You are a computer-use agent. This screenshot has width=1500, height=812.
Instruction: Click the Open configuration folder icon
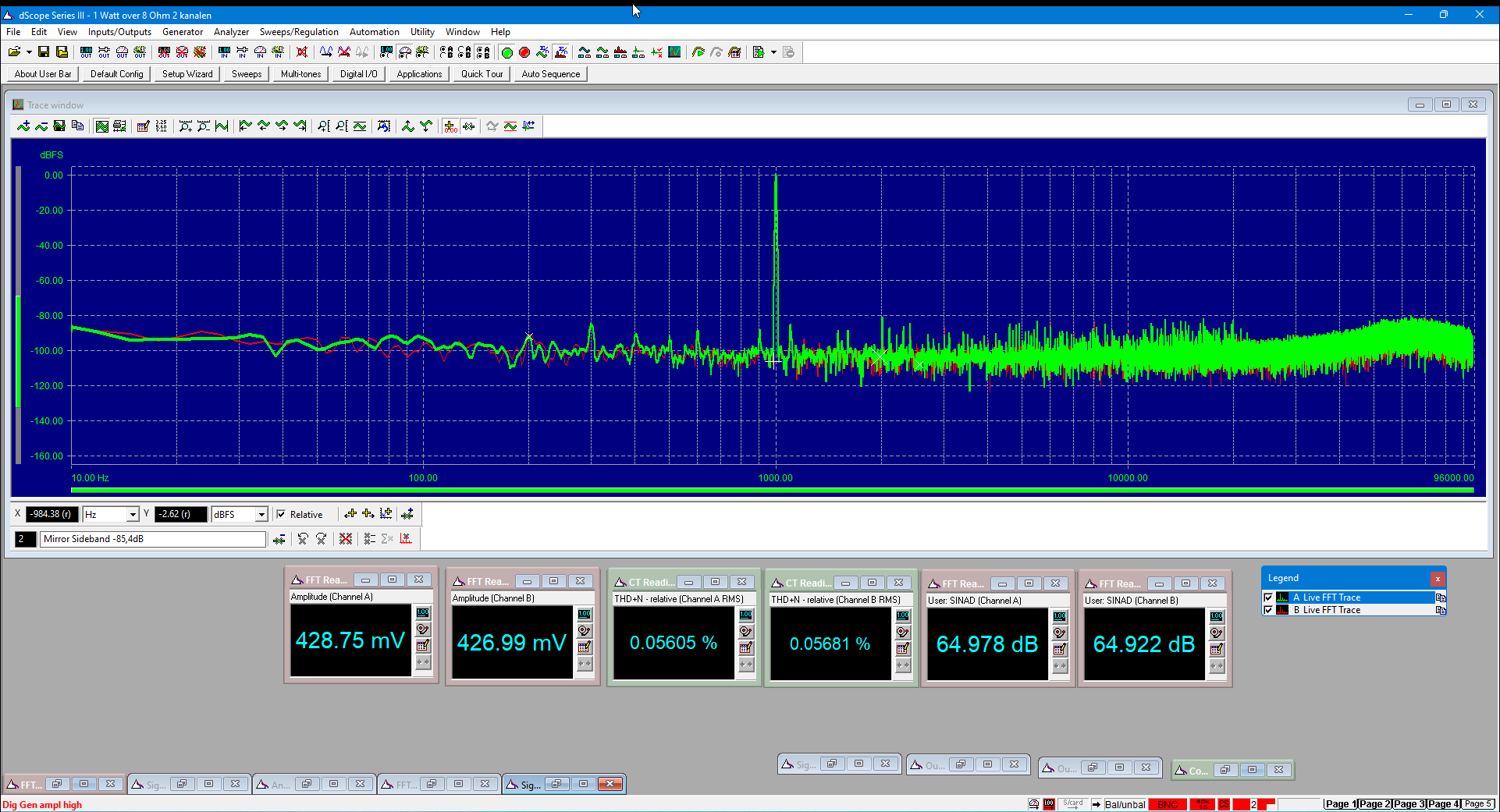pos(14,52)
